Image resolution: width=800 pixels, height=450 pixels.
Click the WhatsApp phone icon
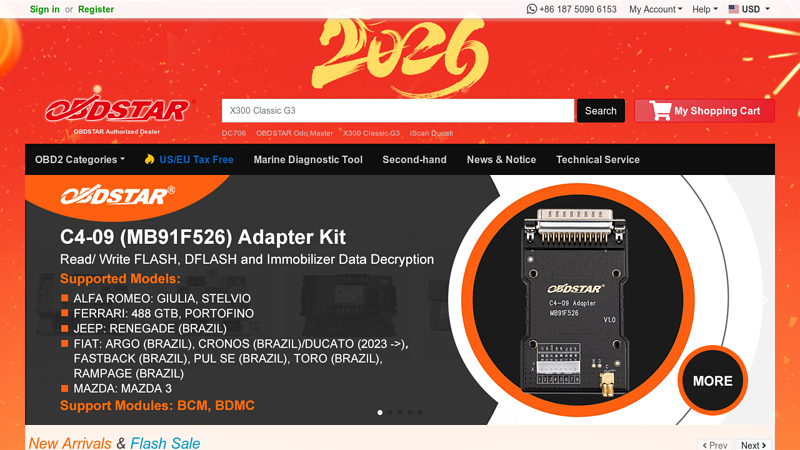click(532, 9)
